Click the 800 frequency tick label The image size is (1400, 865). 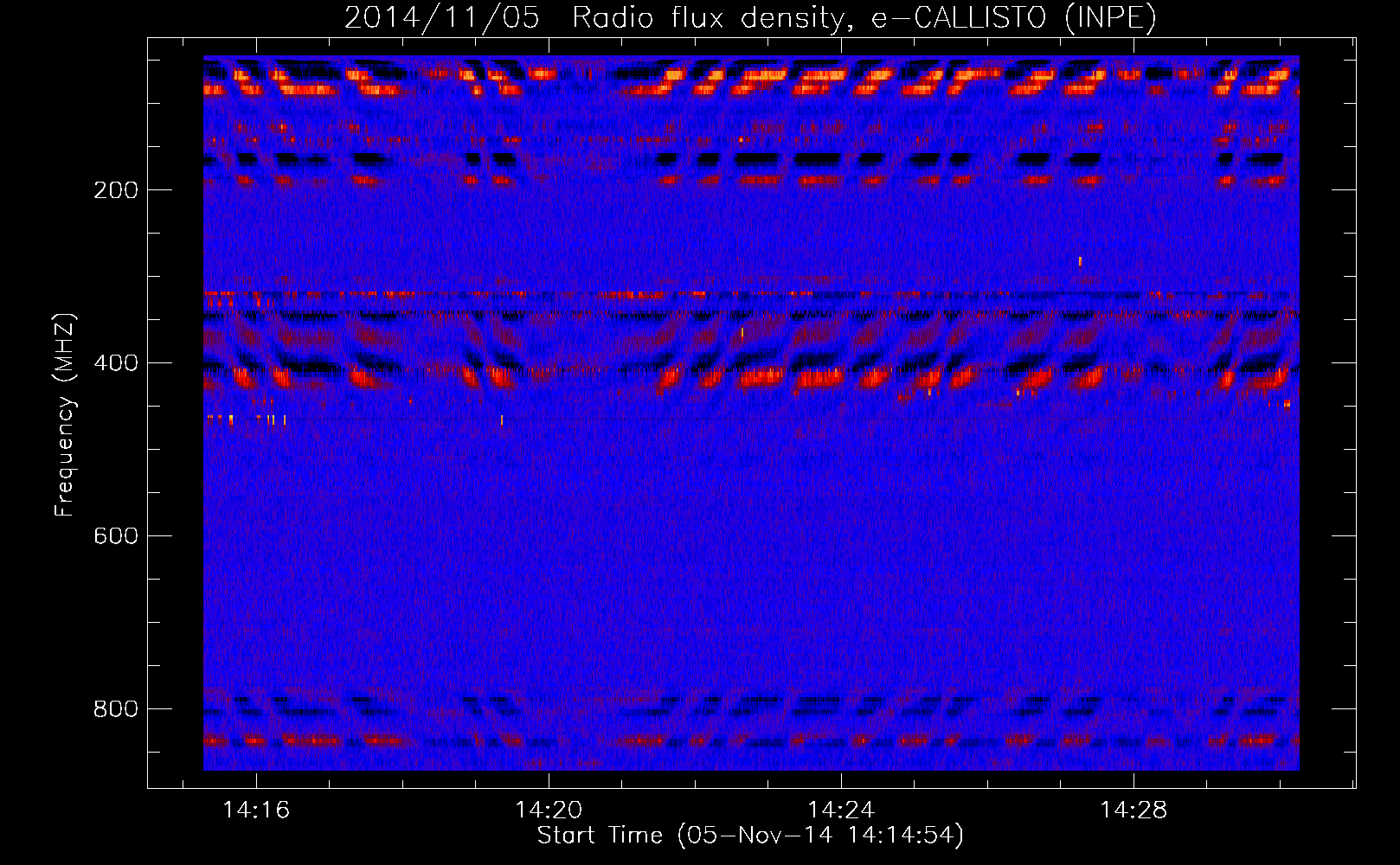[116, 709]
